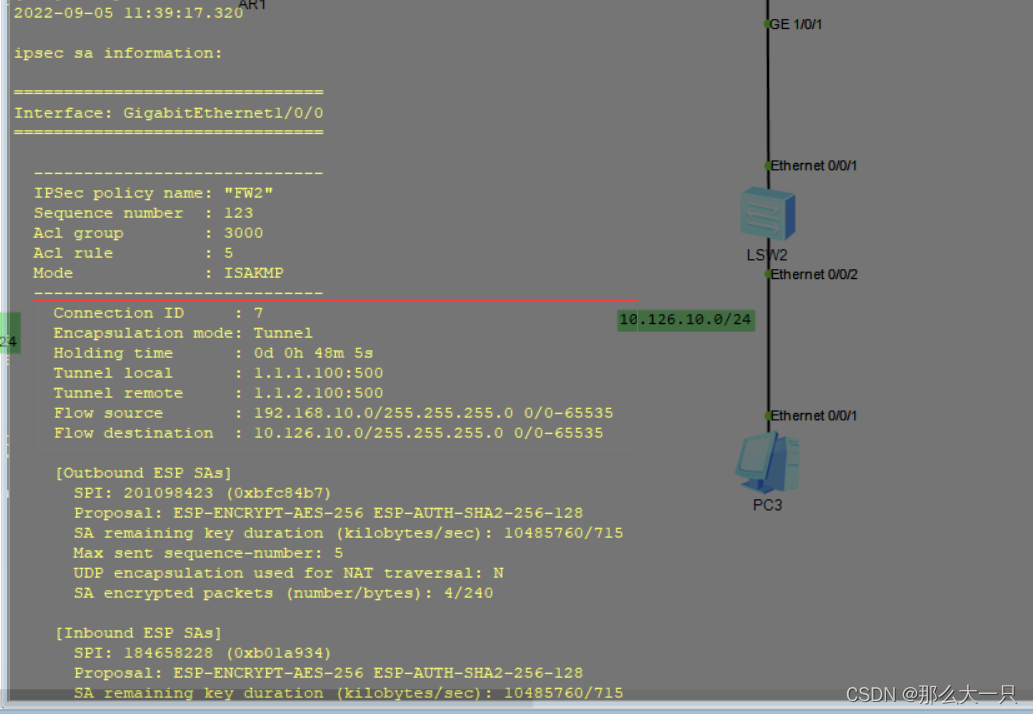Click the AR1 device label

point(252,5)
